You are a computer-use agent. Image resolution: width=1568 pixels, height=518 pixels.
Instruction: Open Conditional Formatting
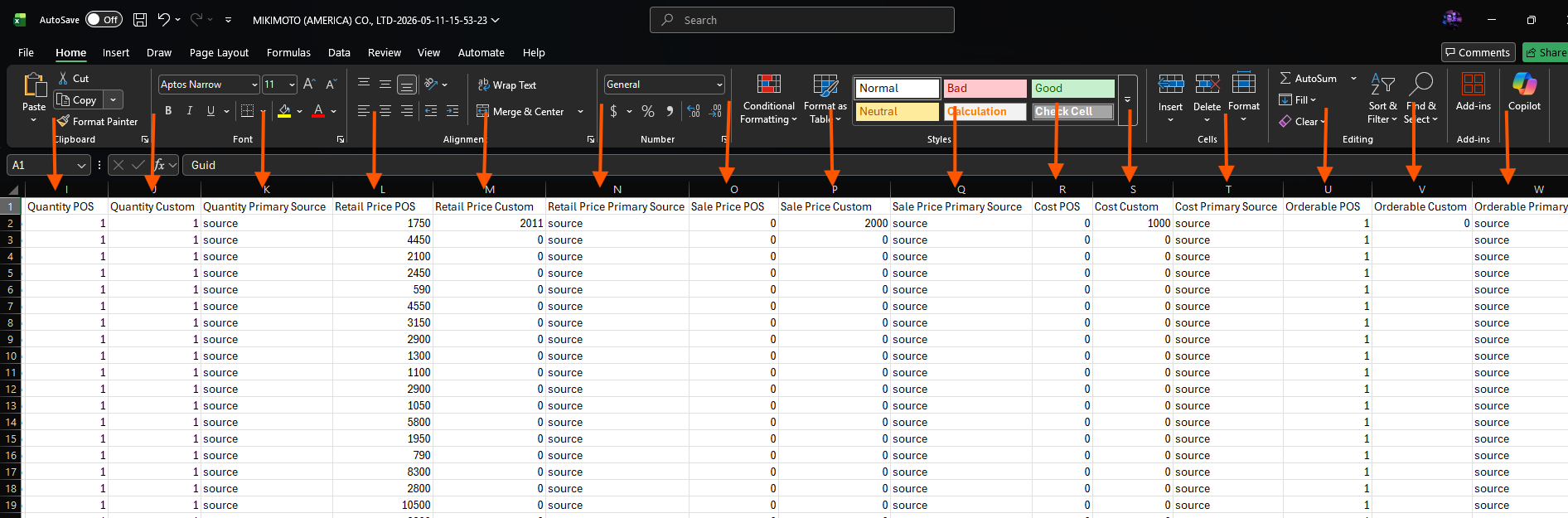click(769, 99)
